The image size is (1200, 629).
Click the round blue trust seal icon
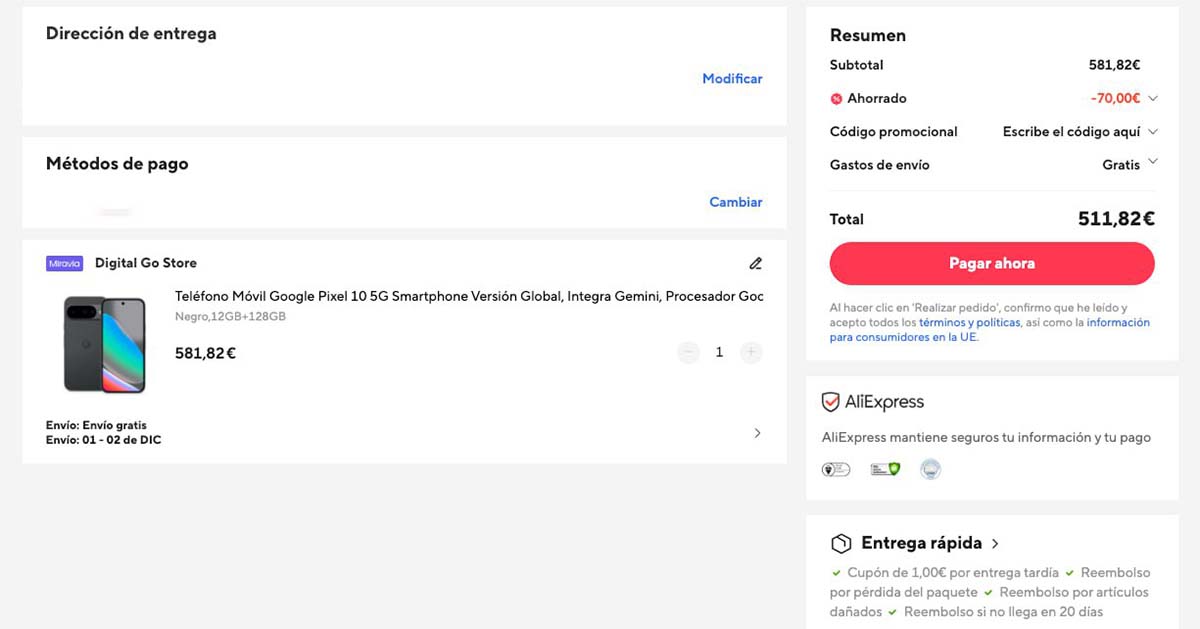[x=931, y=469]
